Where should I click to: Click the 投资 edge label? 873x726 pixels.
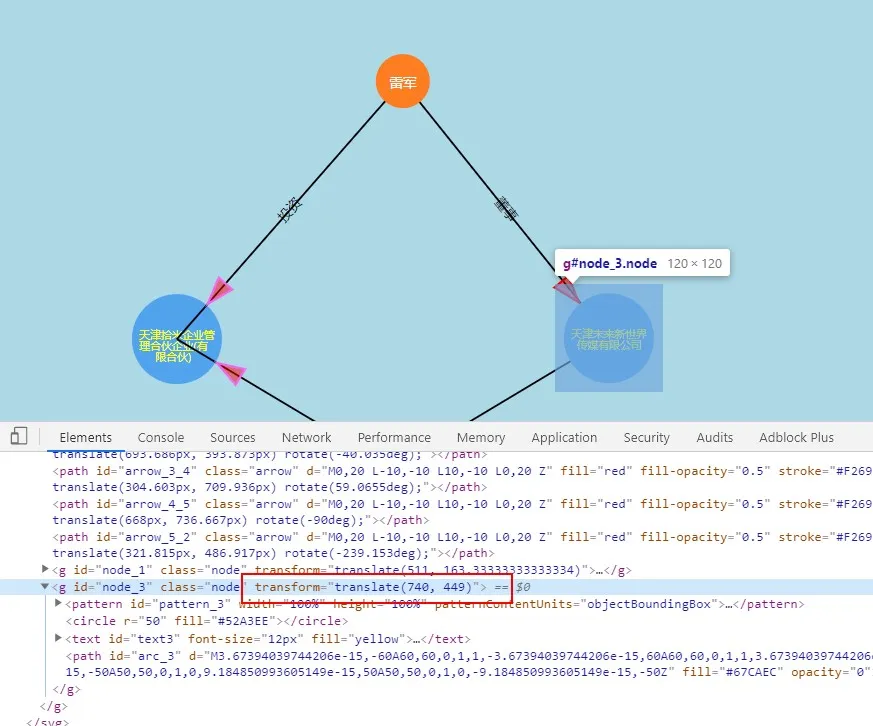(x=291, y=210)
